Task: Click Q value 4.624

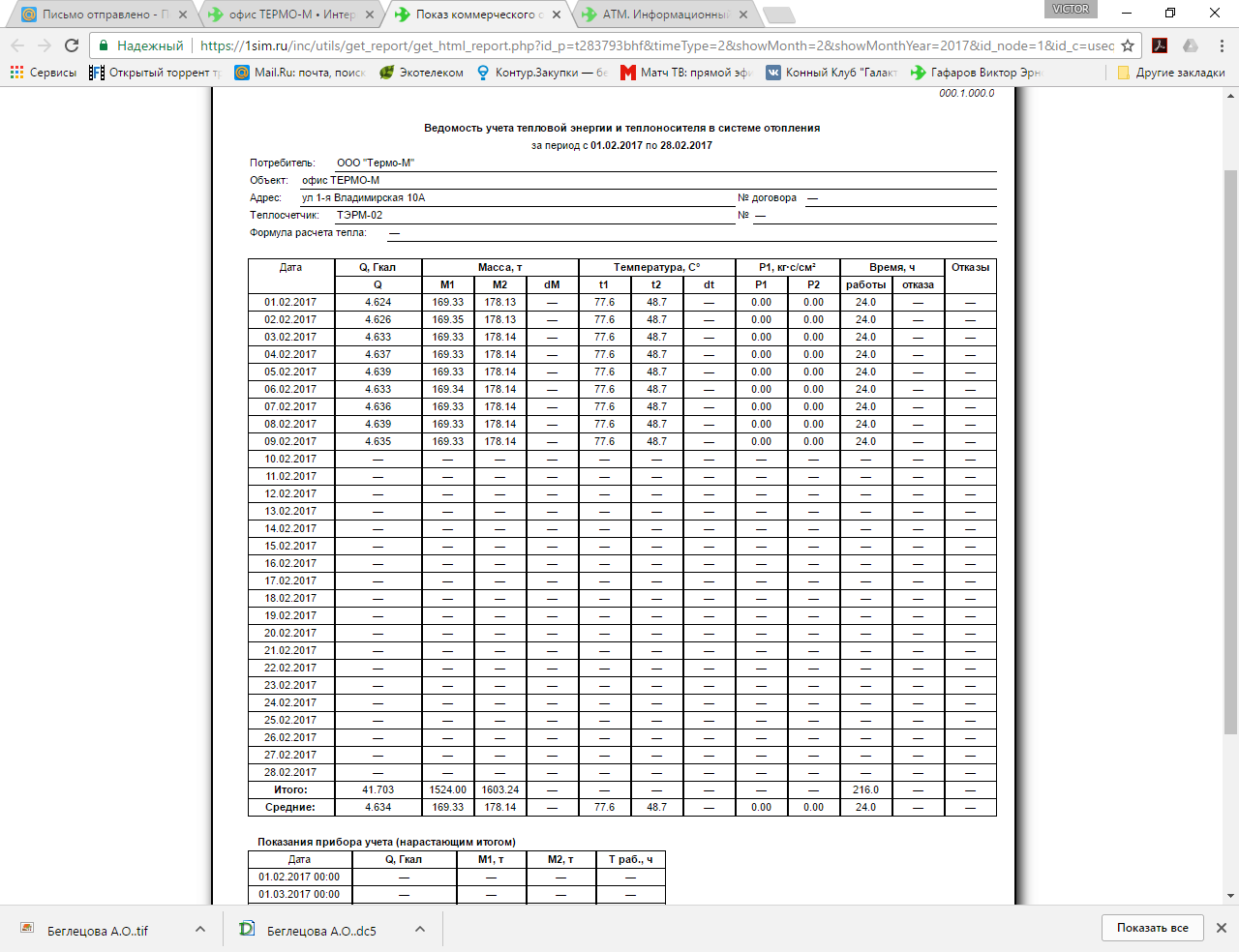Action: (378, 303)
